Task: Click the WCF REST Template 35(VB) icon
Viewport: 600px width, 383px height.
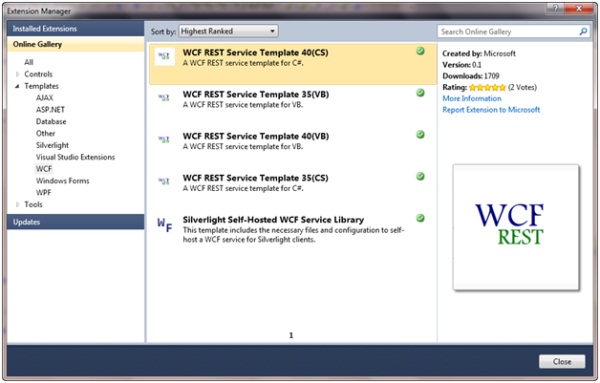Action: click(x=164, y=98)
